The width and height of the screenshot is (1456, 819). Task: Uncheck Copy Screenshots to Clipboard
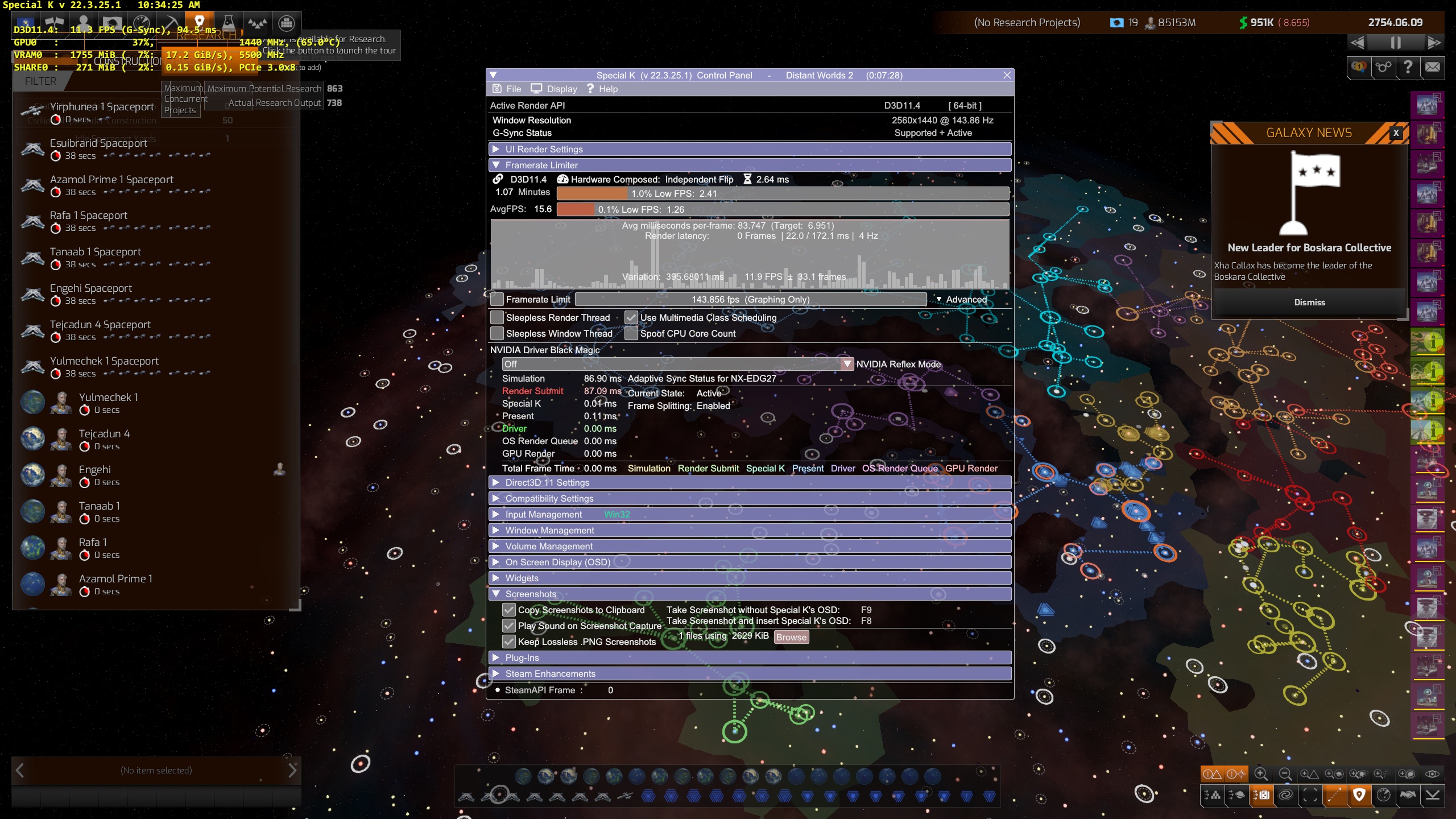509,610
